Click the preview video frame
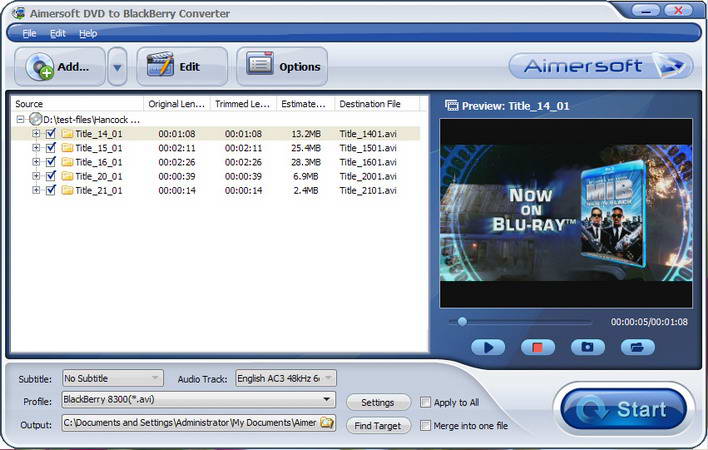708x450 pixels. tap(566, 213)
